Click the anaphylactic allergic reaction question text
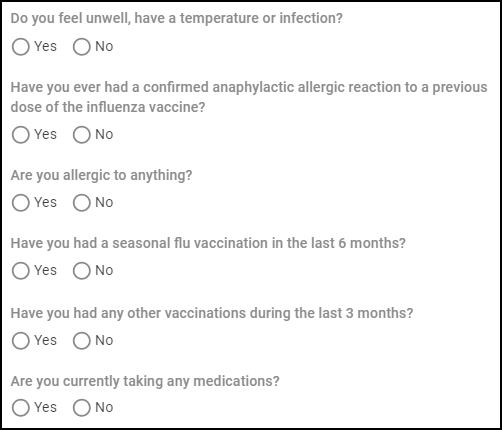This screenshot has width=502, height=430. 249,97
